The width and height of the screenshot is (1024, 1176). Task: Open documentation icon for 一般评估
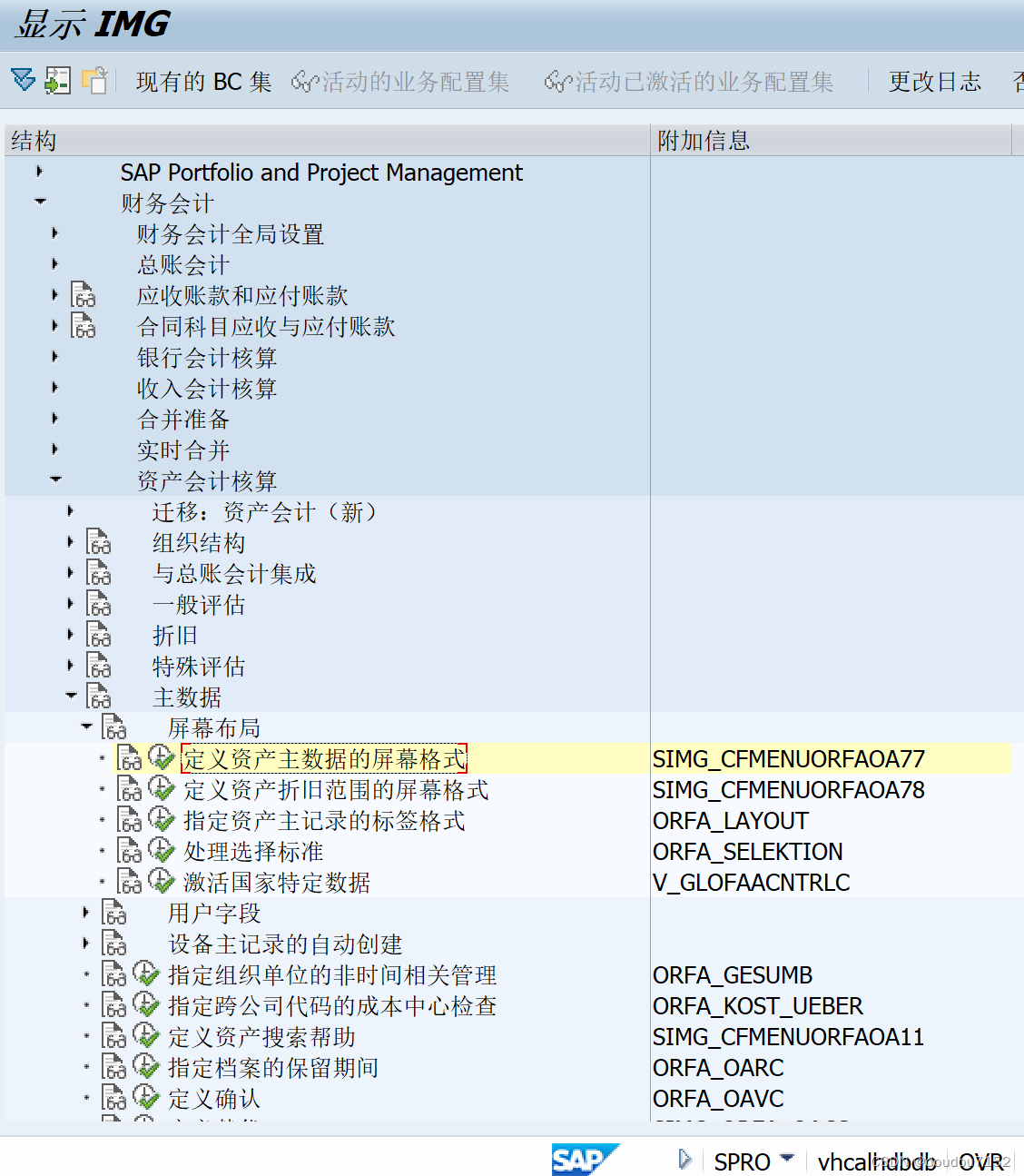pyautogui.click(x=99, y=604)
